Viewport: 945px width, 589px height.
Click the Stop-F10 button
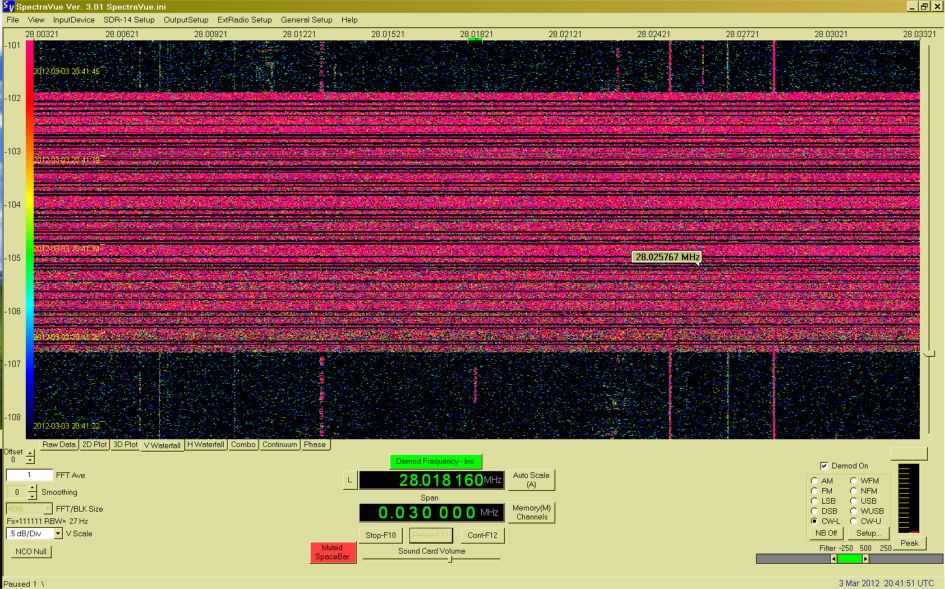pyautogui.click(x=381, y=535)
